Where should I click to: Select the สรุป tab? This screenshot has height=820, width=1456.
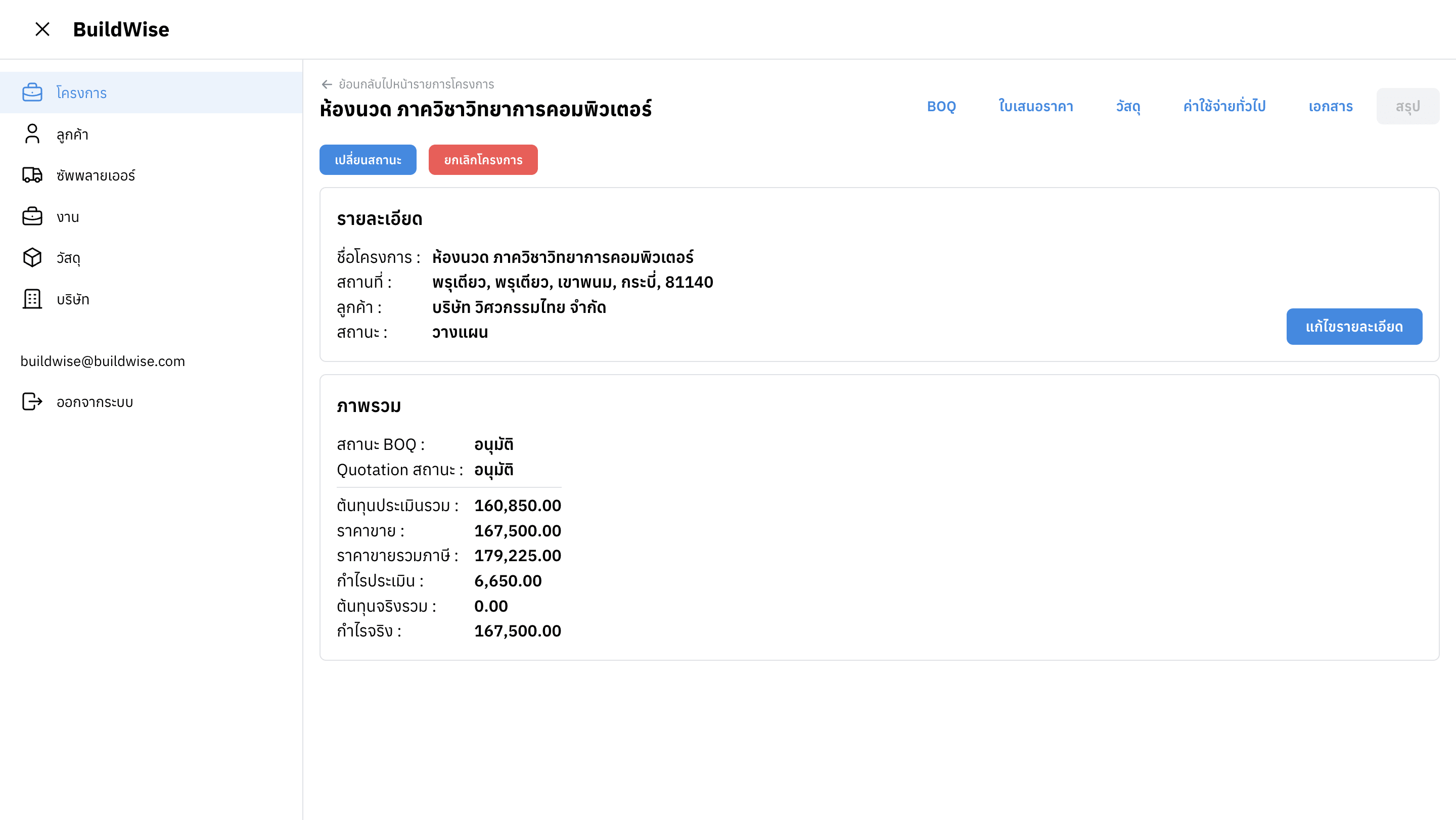1407,106
